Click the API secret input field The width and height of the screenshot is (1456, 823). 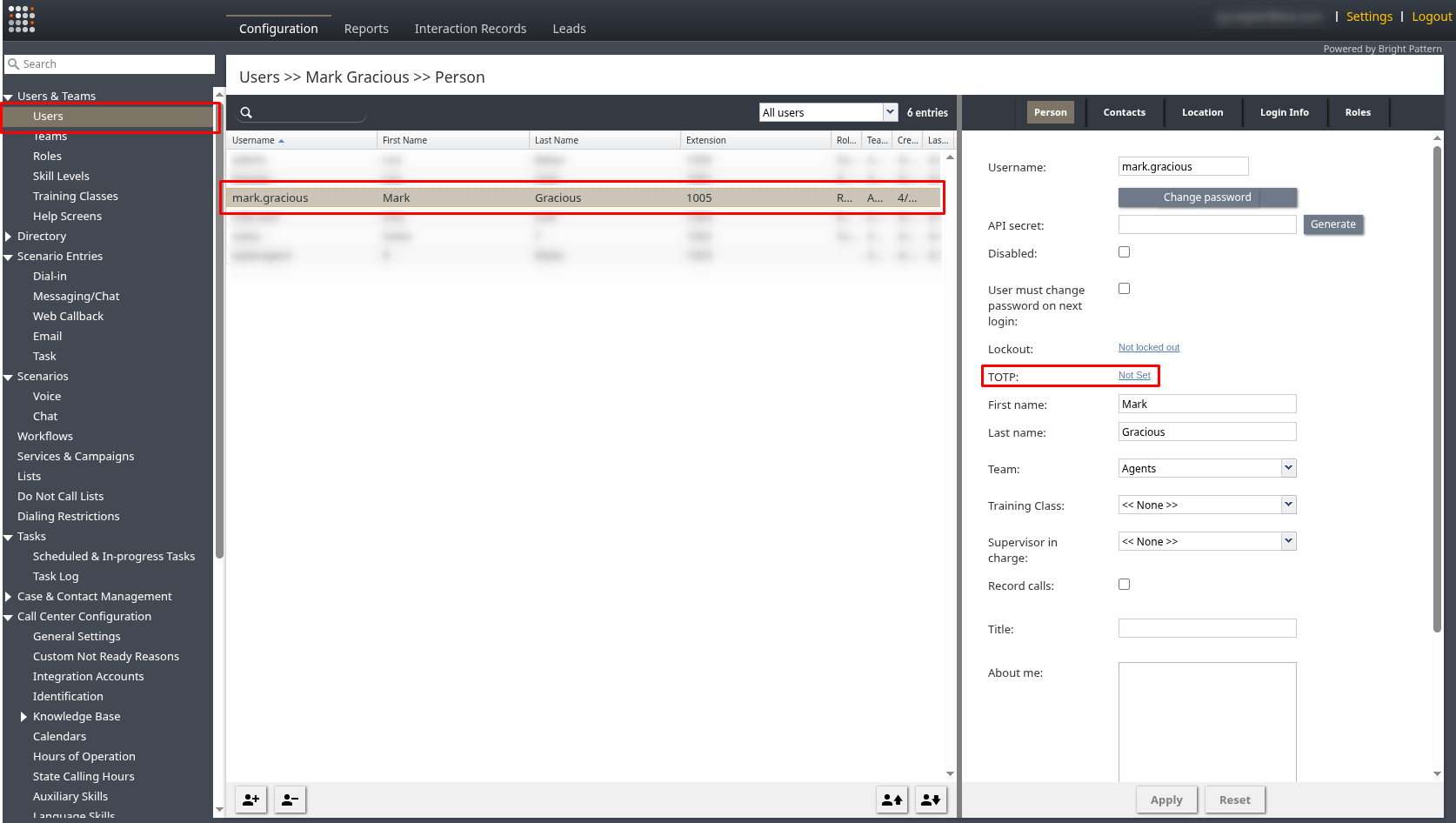pyautogui.click(x=1206, y=224)
